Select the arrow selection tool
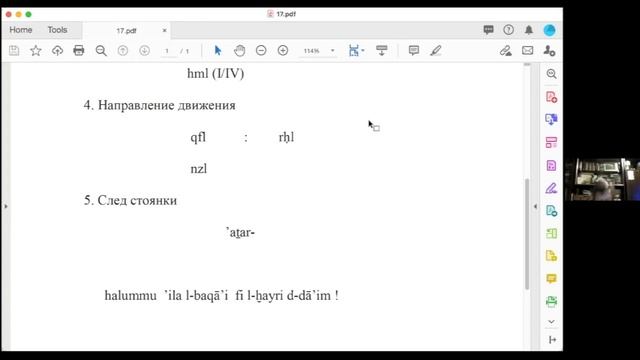 point(218,51)
